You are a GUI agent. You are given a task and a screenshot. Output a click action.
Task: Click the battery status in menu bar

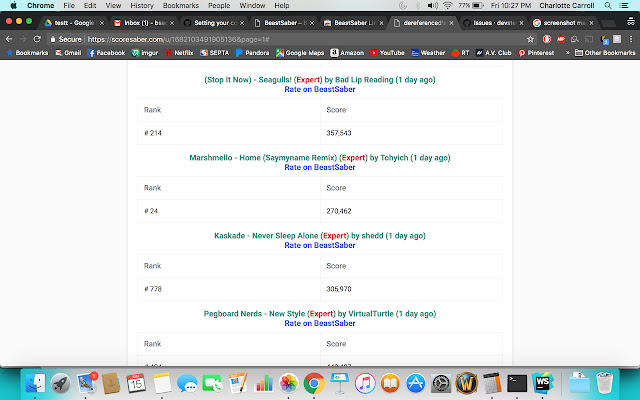pyautogui.click(x=471, y=6)
